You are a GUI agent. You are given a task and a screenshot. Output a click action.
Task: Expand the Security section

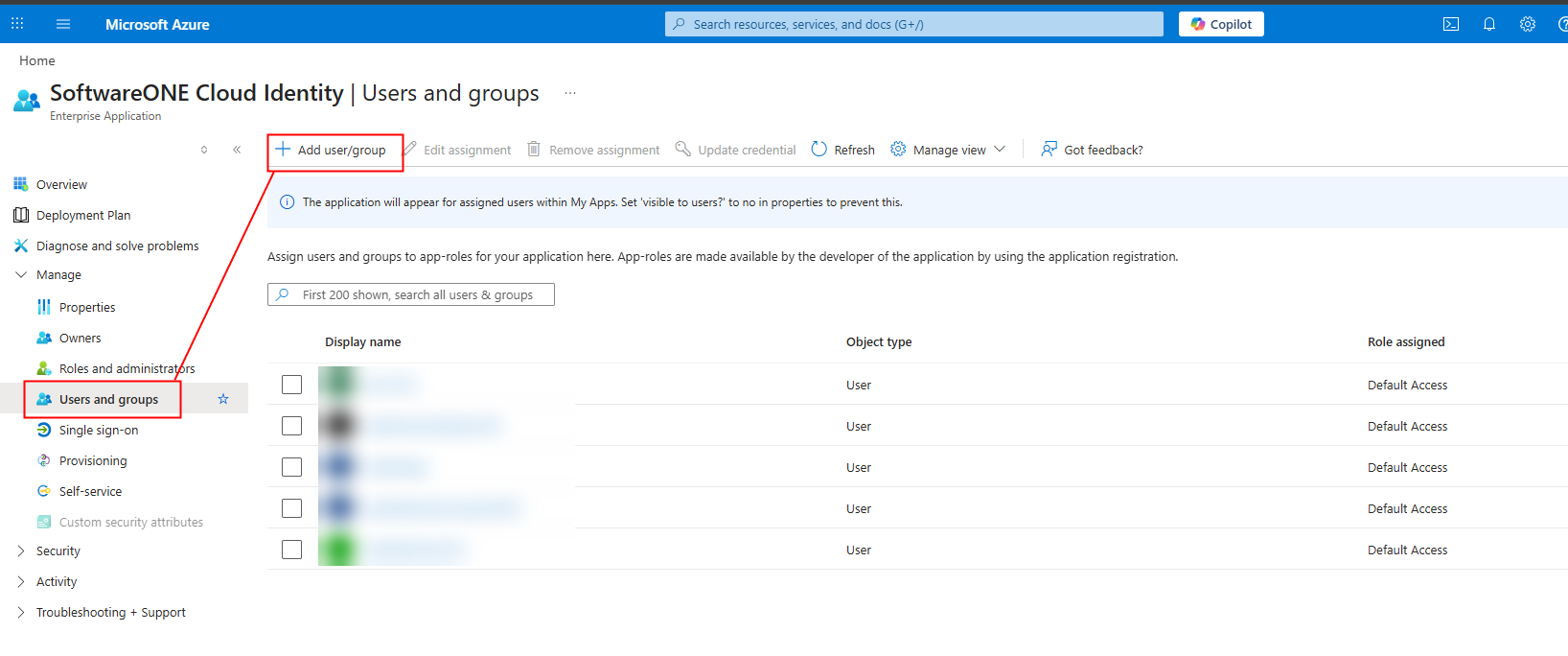(x=21, y=551)
